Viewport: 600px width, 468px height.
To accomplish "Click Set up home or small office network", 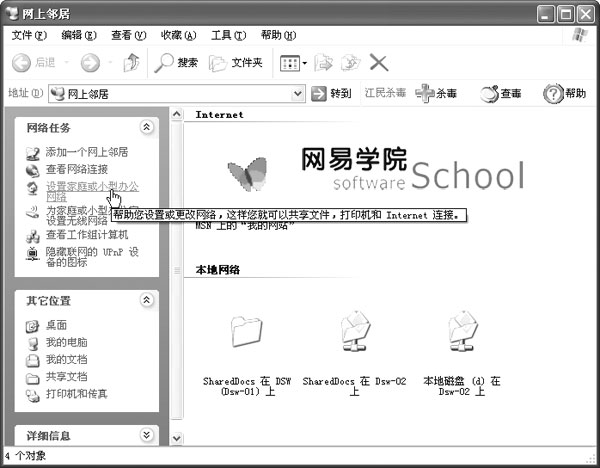I will [x=92, y=191].
